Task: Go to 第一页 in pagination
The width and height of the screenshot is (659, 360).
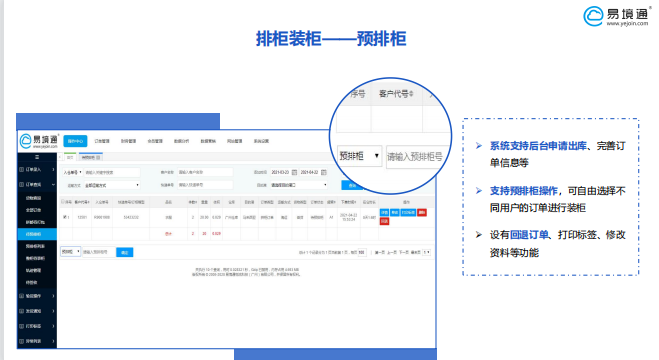Action: click(x=379, y=252)
